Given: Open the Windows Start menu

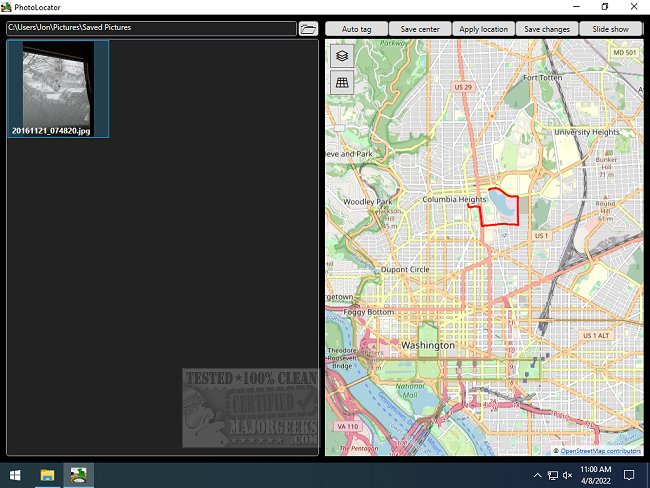Looking at the screenshot, I should pos(15,475).
